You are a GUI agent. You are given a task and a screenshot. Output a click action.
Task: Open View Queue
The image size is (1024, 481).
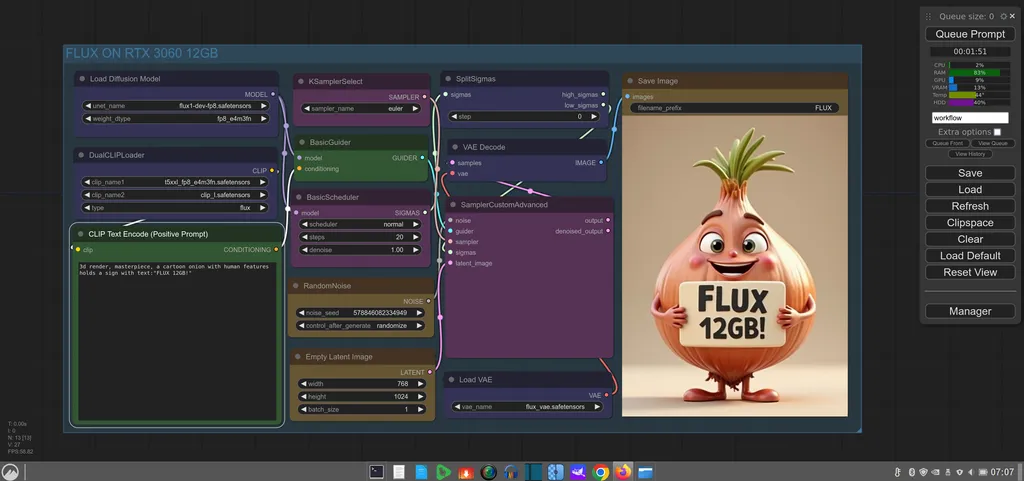tap(993, 143)
